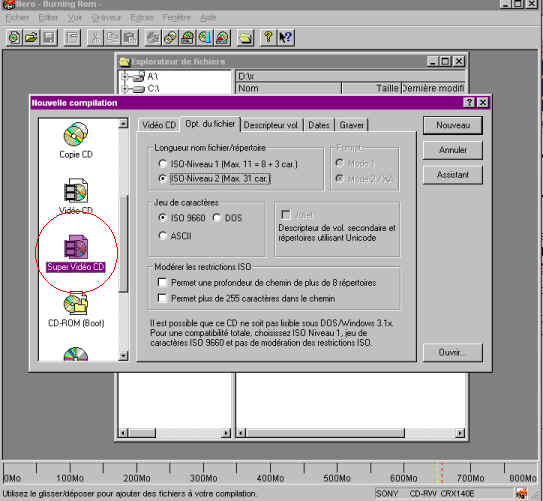Screen dimensions: 543x501
Task: Click the dialog's question mark help button
Action: 469,102
